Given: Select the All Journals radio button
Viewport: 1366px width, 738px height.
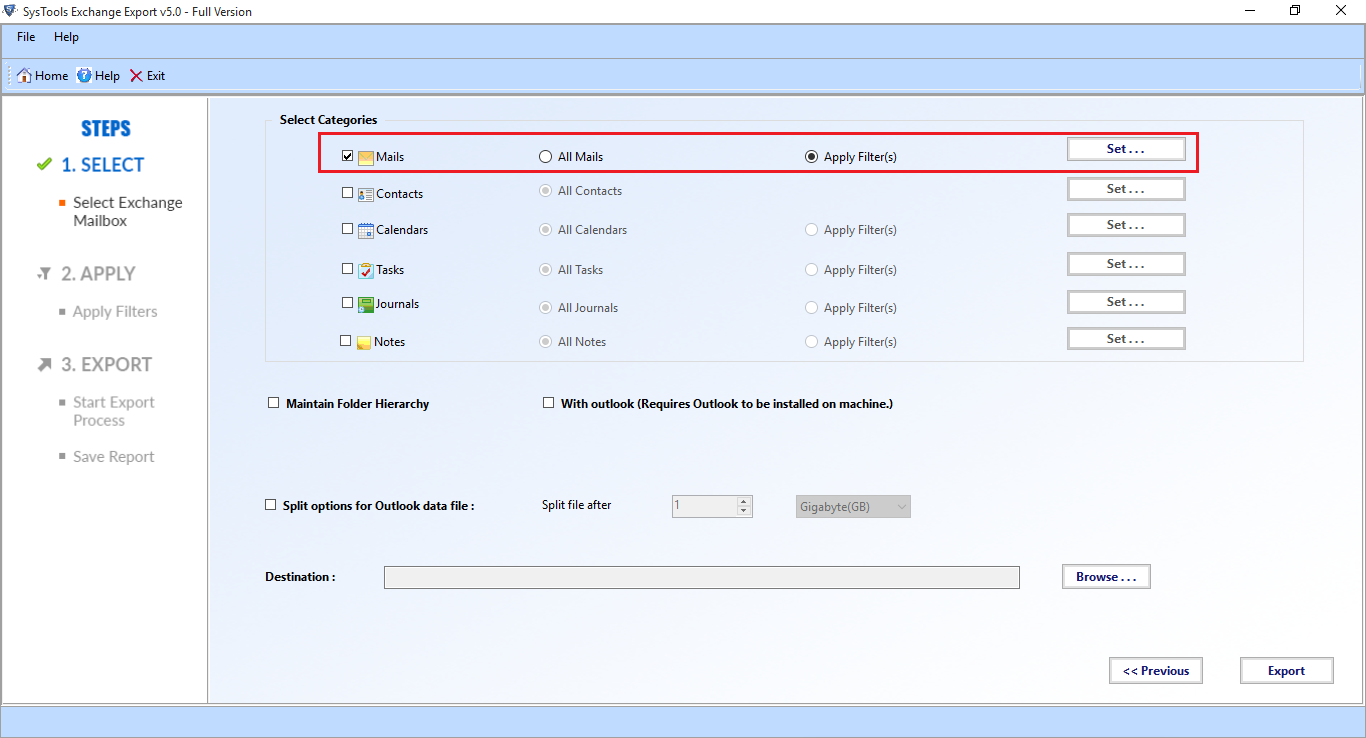Looking at the screenshot, I should point(545,308).
